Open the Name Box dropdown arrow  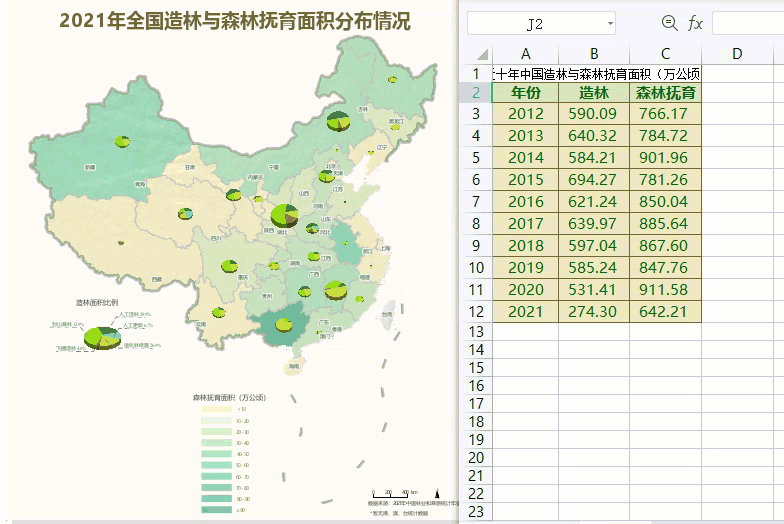coord(609,23)
